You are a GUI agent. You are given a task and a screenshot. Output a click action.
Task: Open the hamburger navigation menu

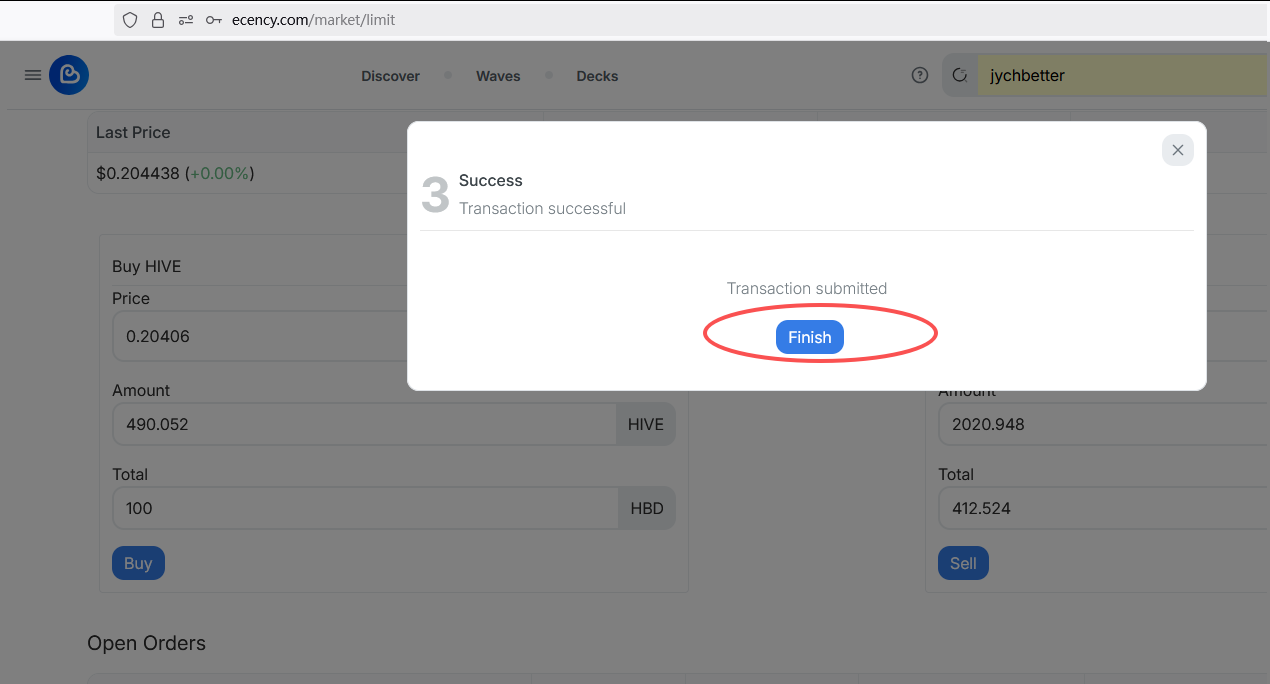[x=33, y=75]
